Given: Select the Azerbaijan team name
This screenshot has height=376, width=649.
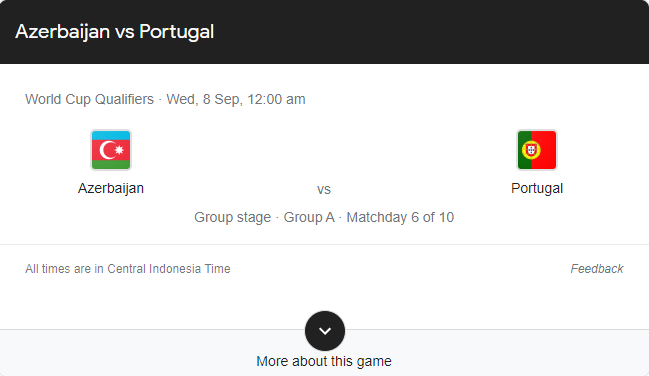Looking at the screenshot, I should pos(111,188).
